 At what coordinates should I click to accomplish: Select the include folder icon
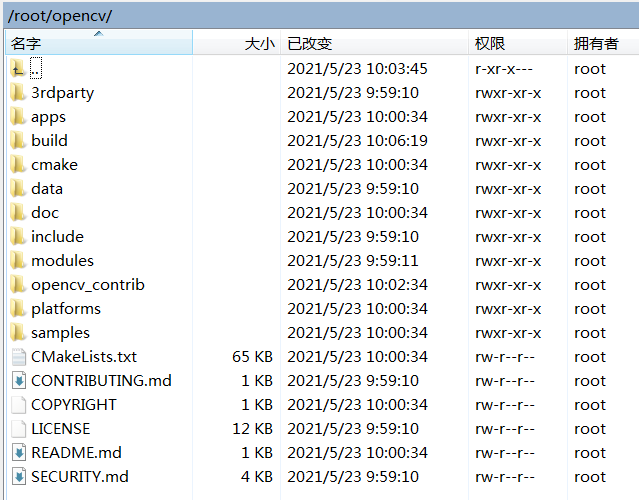pos(18,237)
